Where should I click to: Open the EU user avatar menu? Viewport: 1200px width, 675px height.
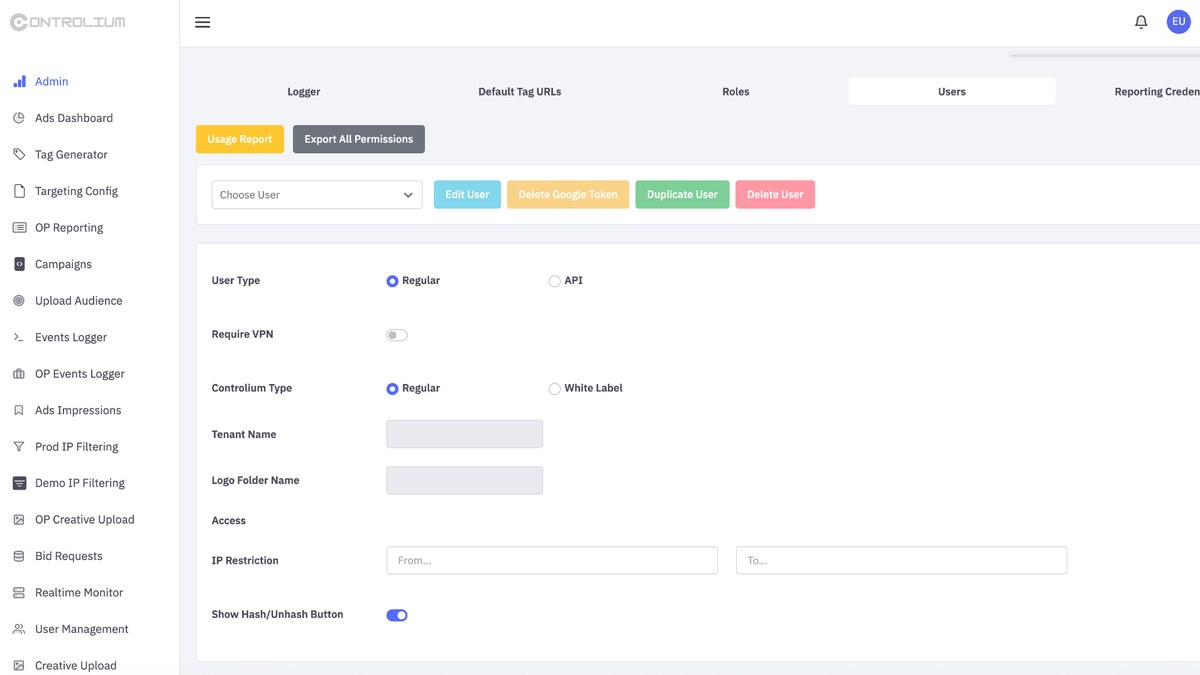tap(1179, 22)
